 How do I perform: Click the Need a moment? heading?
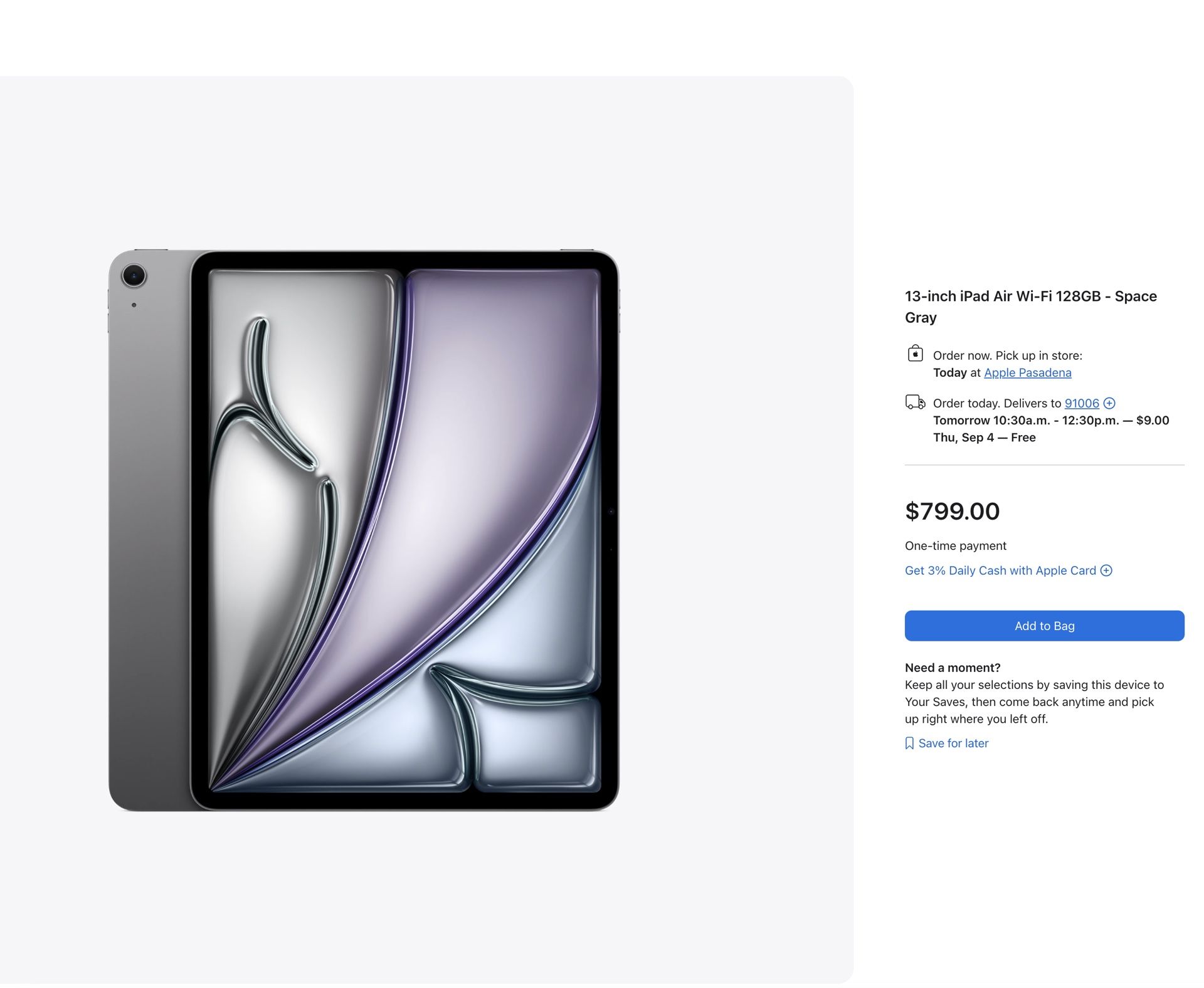[x=952, y=668]
